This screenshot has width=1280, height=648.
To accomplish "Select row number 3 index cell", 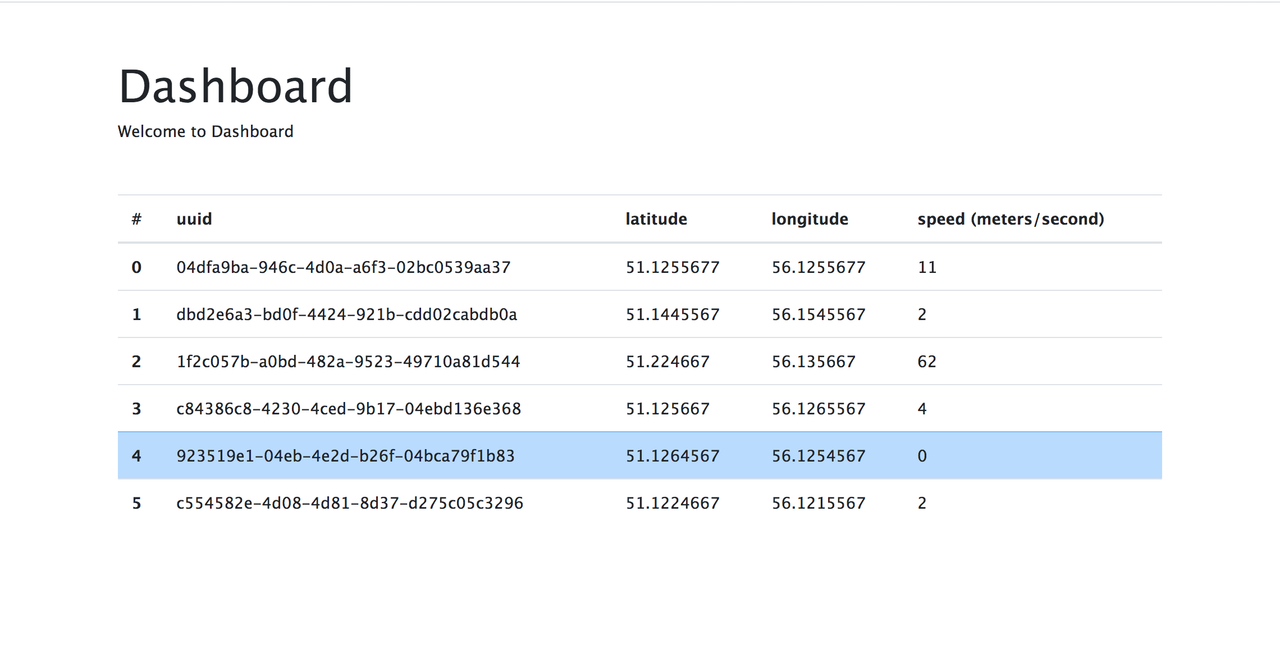I will [137, 408].
